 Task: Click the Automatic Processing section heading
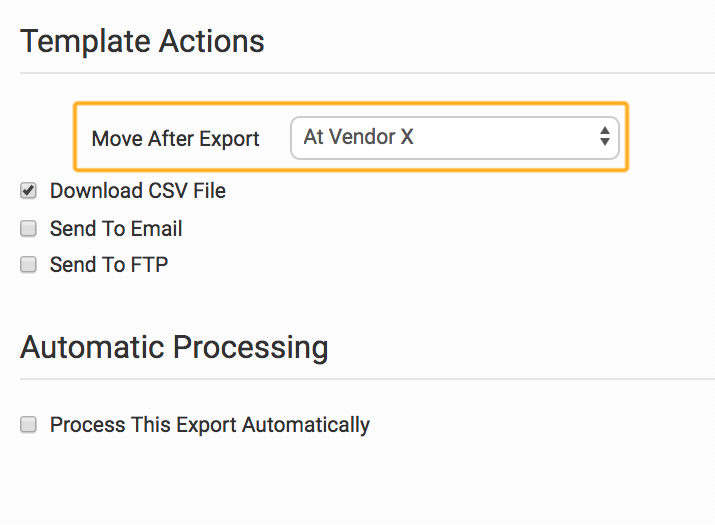point(174,347)
